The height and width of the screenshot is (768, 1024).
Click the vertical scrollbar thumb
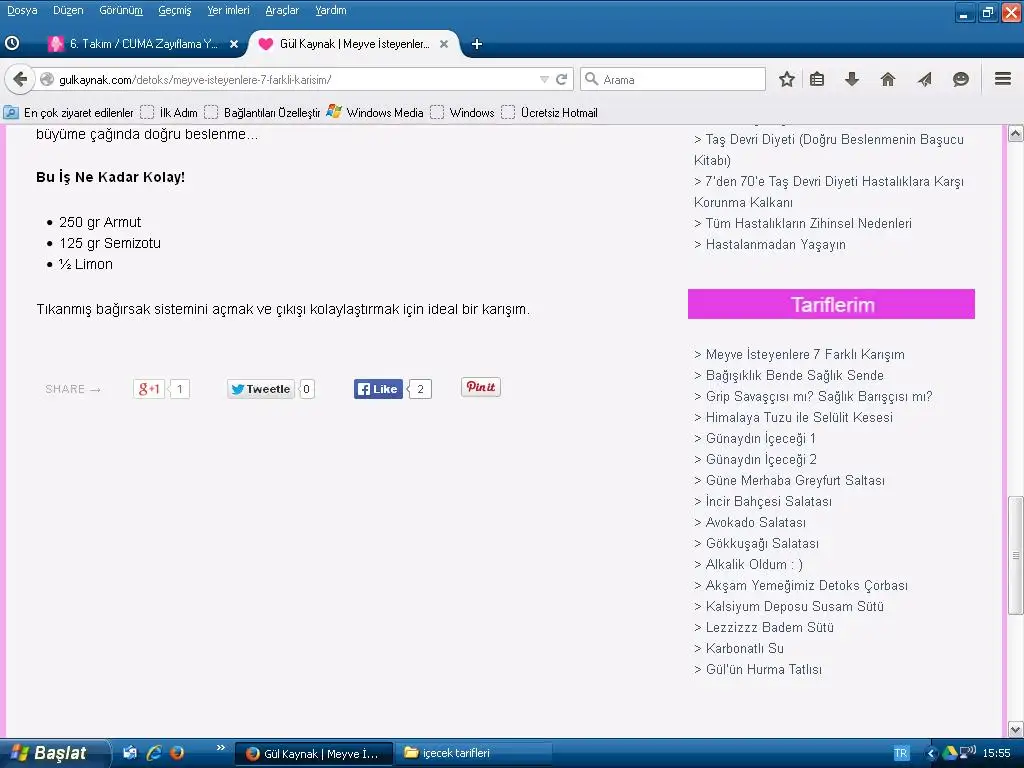(1016, 554)
